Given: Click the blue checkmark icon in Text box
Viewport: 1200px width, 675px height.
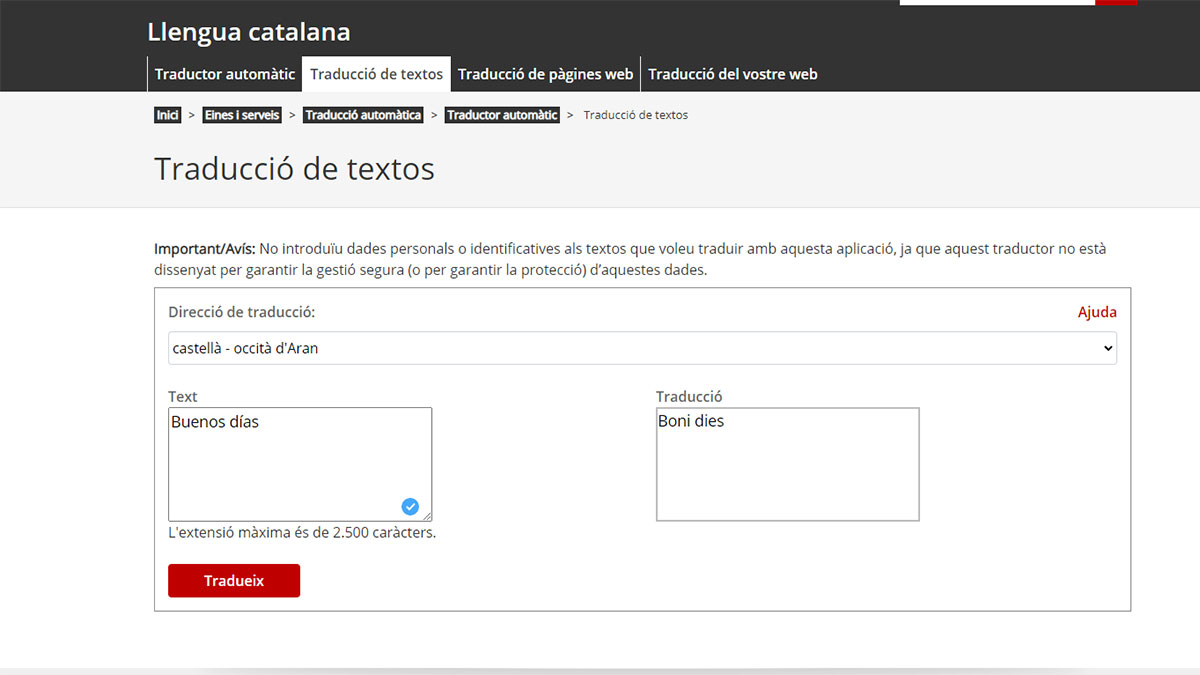Looking at the screenshot, I should pyautogui.click(x=410, y=506).
